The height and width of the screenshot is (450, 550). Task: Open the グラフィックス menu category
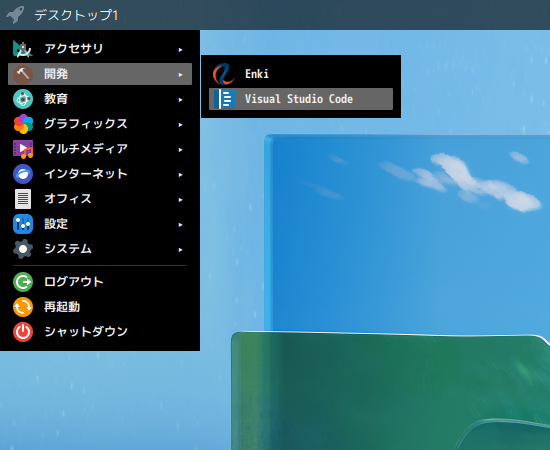click(x=100, y=124)
